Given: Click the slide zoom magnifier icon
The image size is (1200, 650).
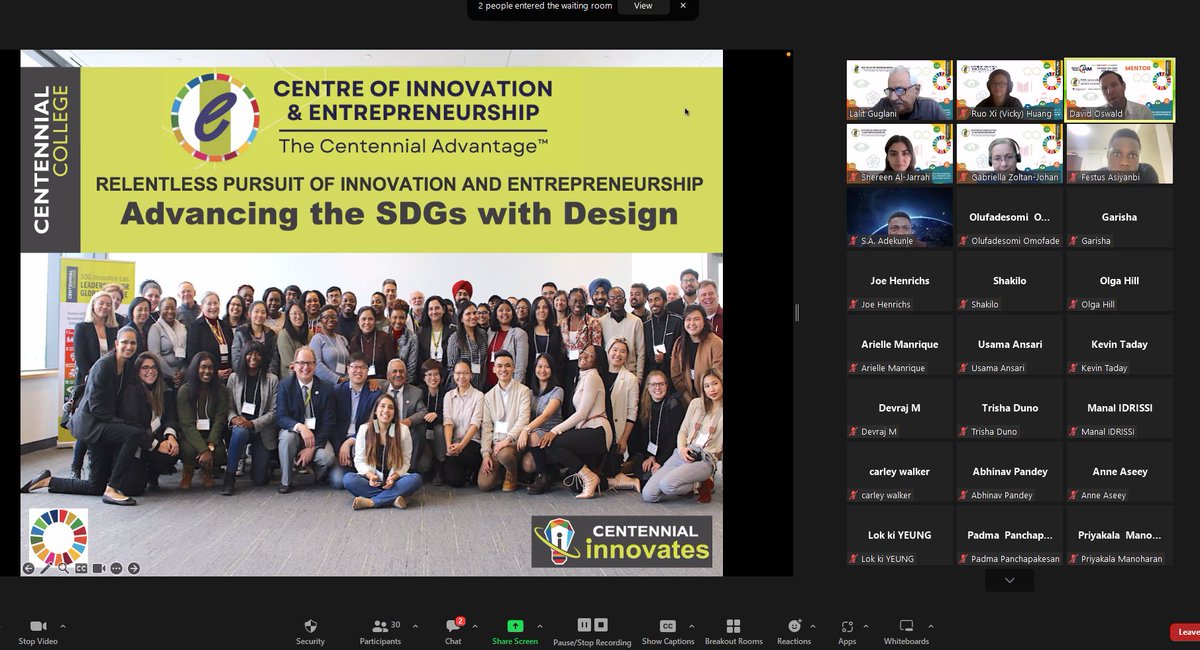Looking at the screenshot, I should 64,568.
